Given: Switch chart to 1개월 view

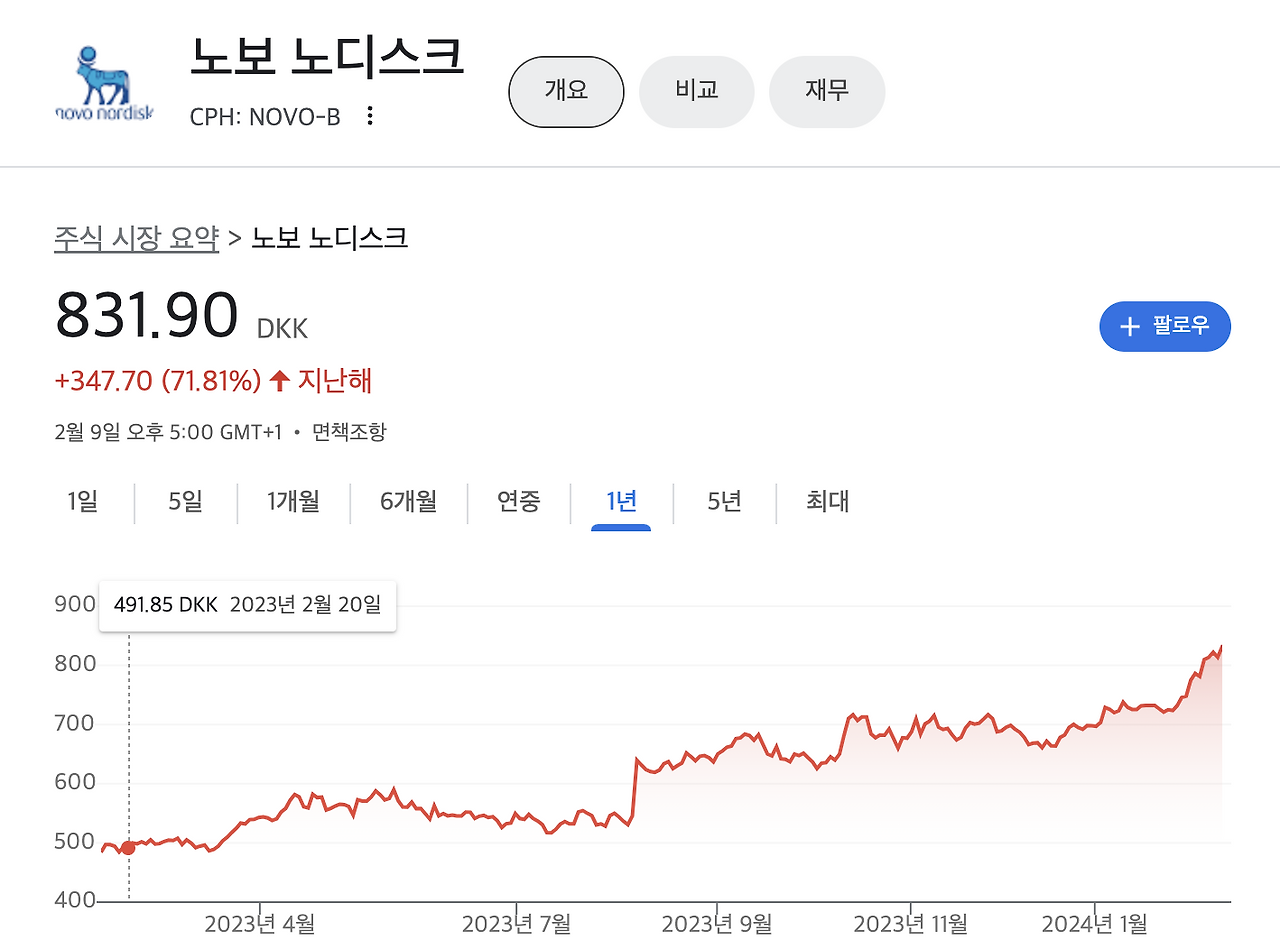Looking at the screenshot, I should click(x=294, y=503).
